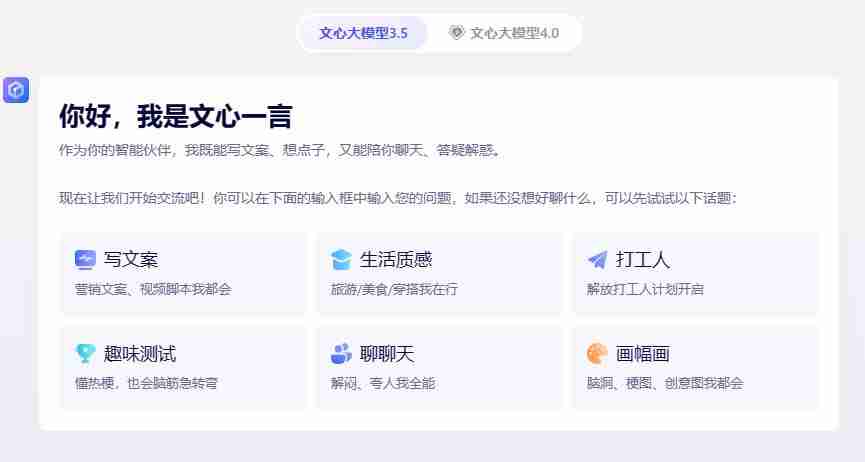
Task: Click the 文心一言 avatar icon
Action: pos(16,89)
